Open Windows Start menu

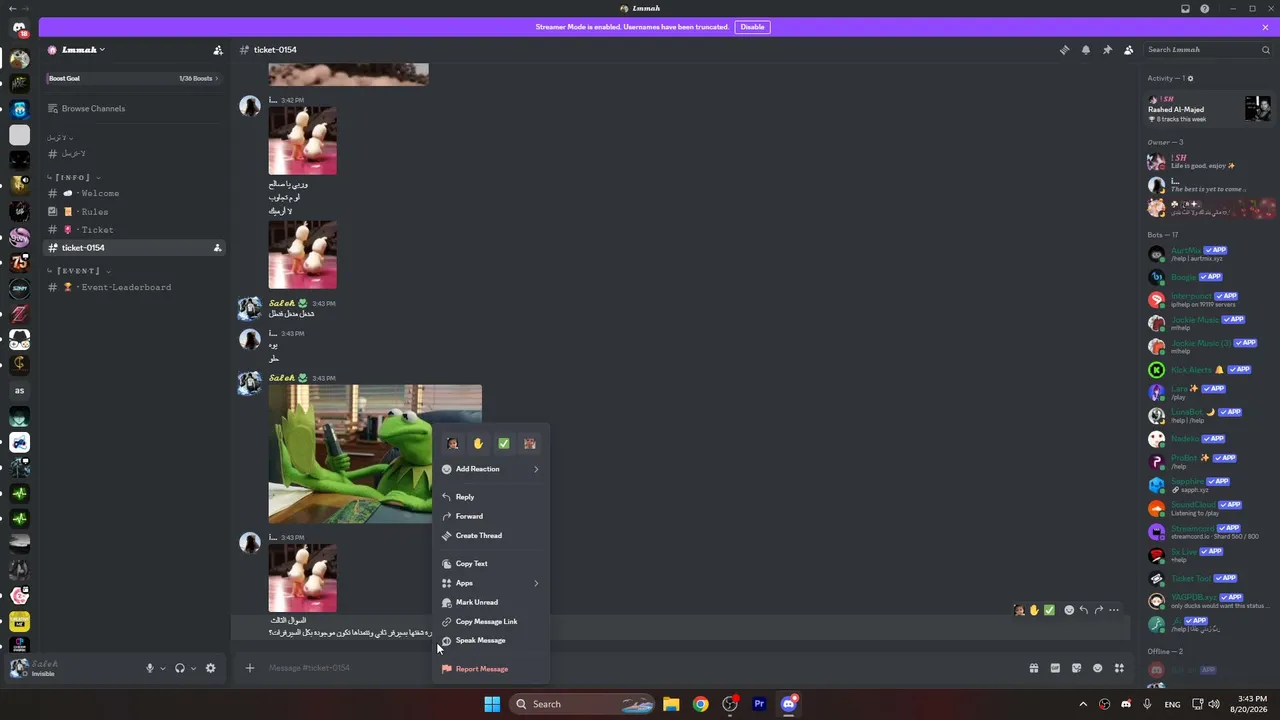(x=492, y=704)
